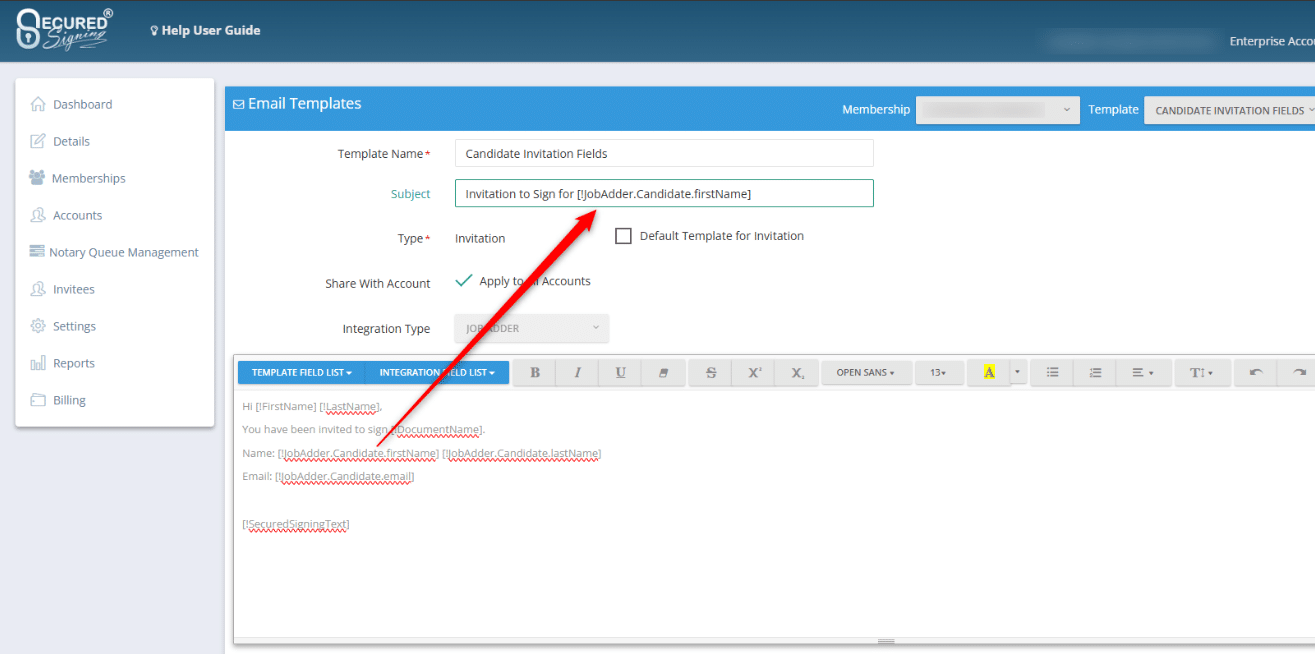Open Notary Queue Management page
The width and height of the screenshot is (1315, 654).
[x=124, y=252]
